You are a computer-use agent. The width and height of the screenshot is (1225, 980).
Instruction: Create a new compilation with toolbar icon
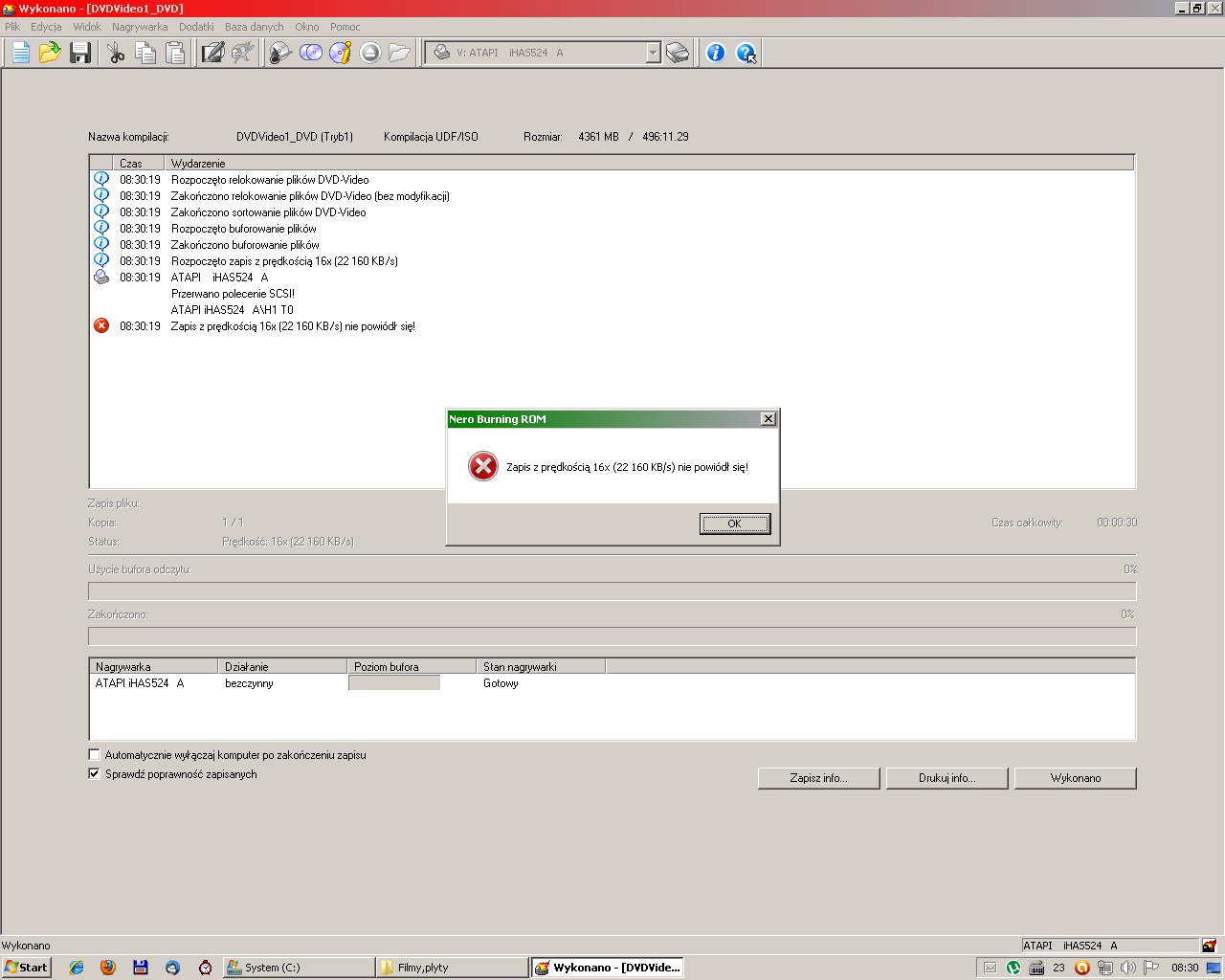[x=20, y=53]
